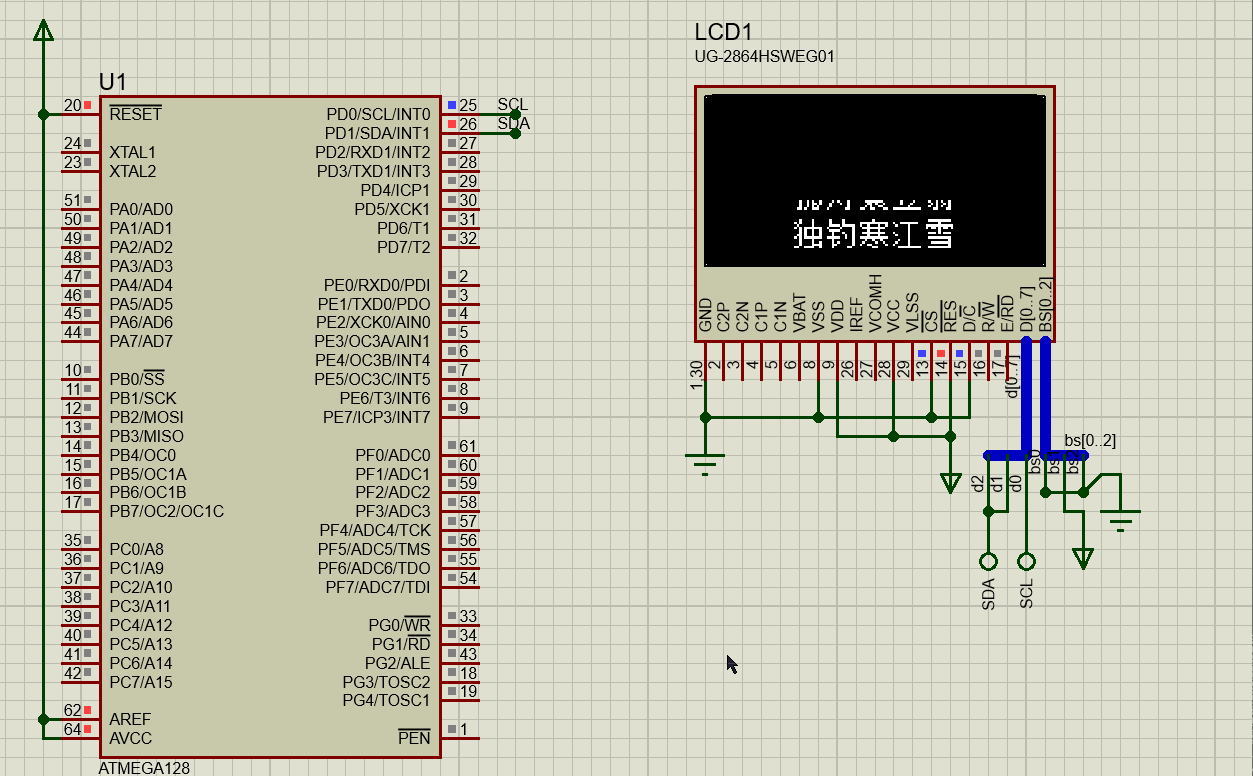The width and height of the screenshot is (1253, 776).
Task: Select the U1 component reference label
Action: pos(113,82)
